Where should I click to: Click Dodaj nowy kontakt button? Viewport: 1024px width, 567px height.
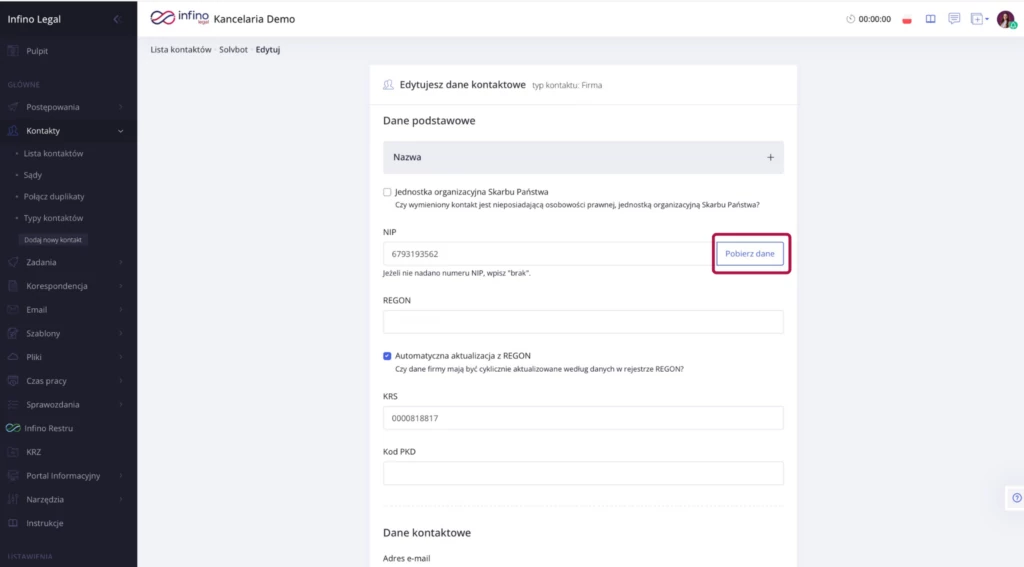tap(54, 240)
